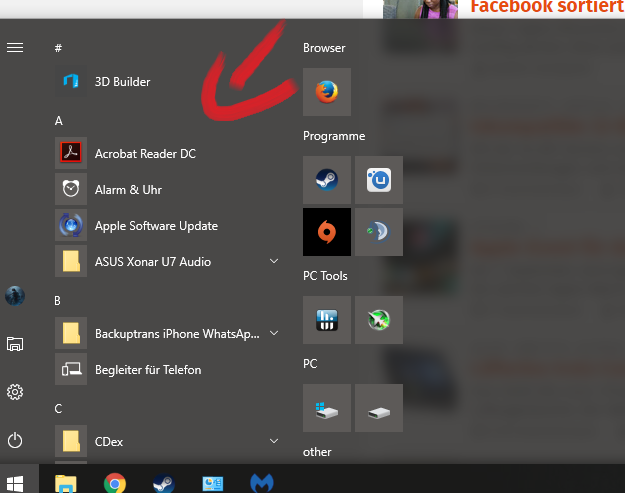625x493 pixels.
Task: Expand the ASUS Xonar U7 Audio folder
Action: (274, 261)
